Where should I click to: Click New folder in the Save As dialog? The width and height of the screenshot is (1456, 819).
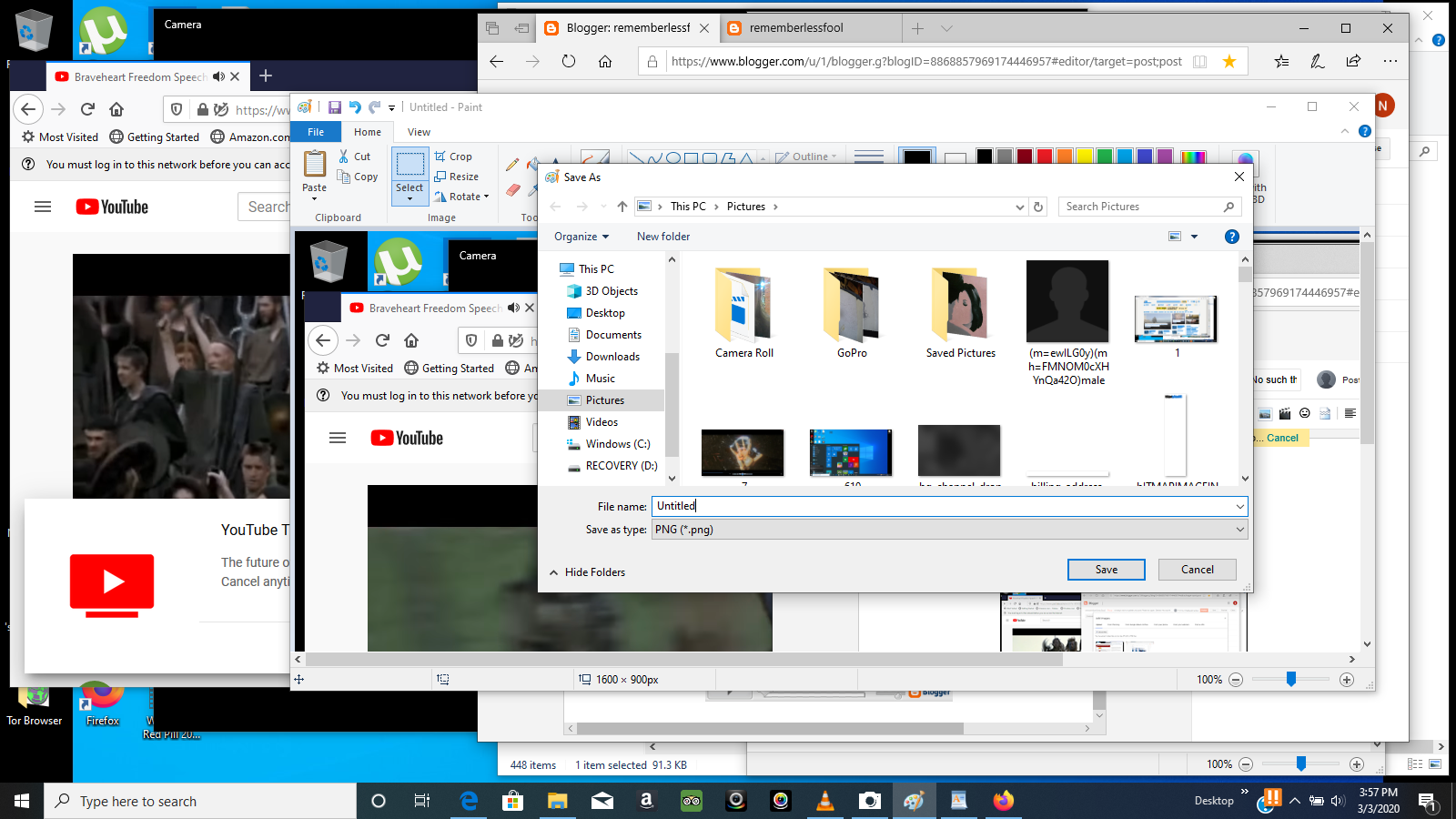click(x=663, y=237)
